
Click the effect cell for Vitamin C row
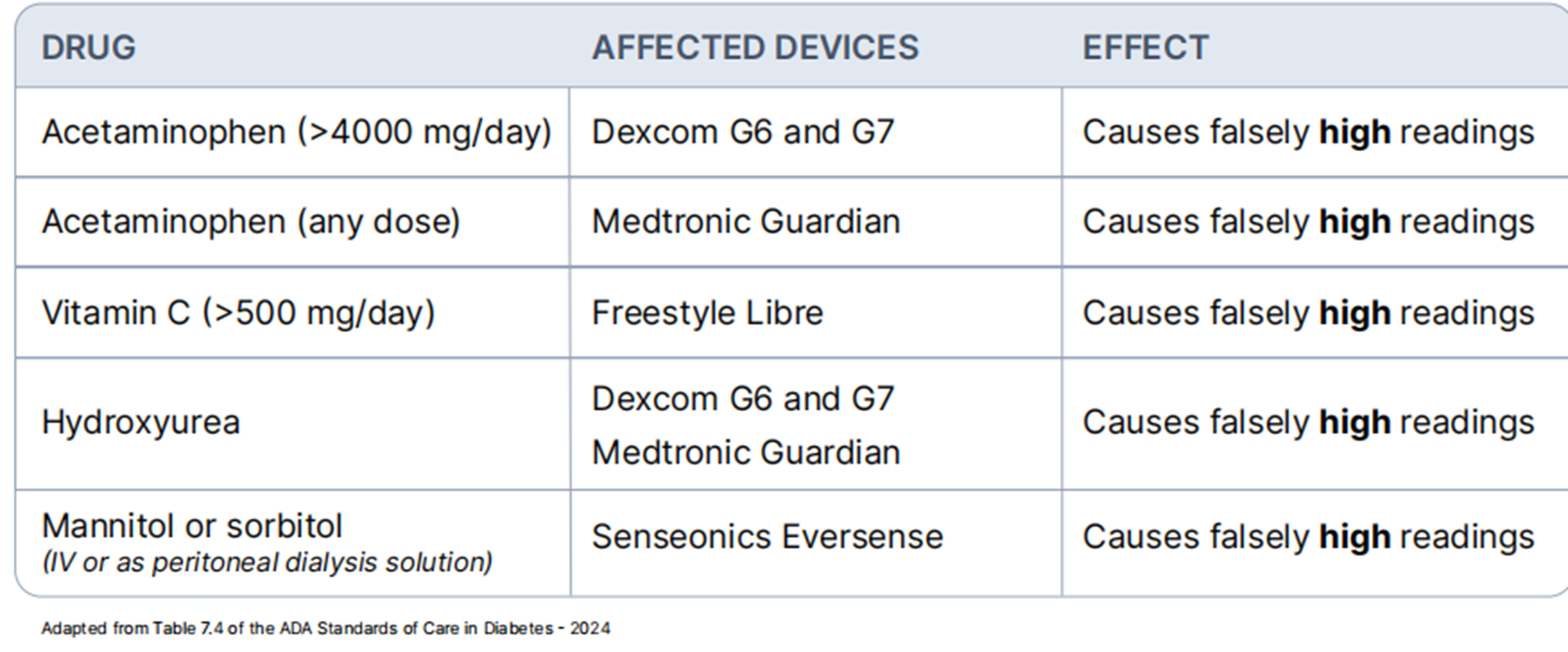coord(1308,313)
